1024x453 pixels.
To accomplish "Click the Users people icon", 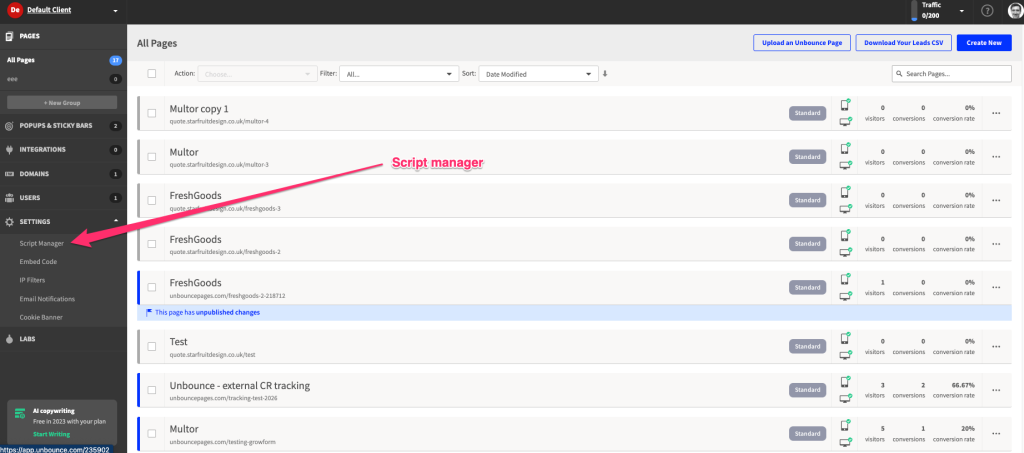I will point(9,198).
